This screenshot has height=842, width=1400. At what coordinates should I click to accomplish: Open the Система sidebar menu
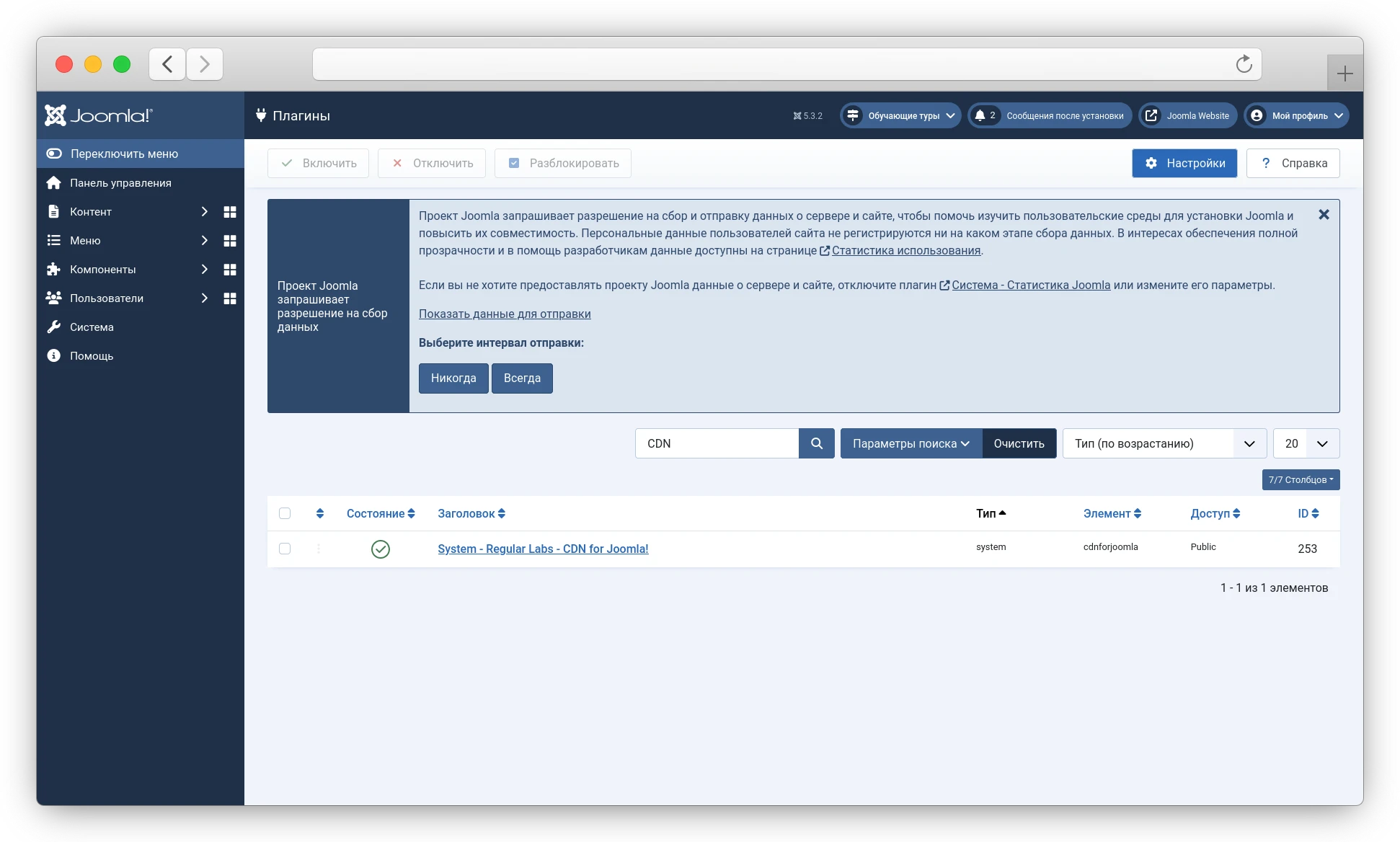[92, 327]
